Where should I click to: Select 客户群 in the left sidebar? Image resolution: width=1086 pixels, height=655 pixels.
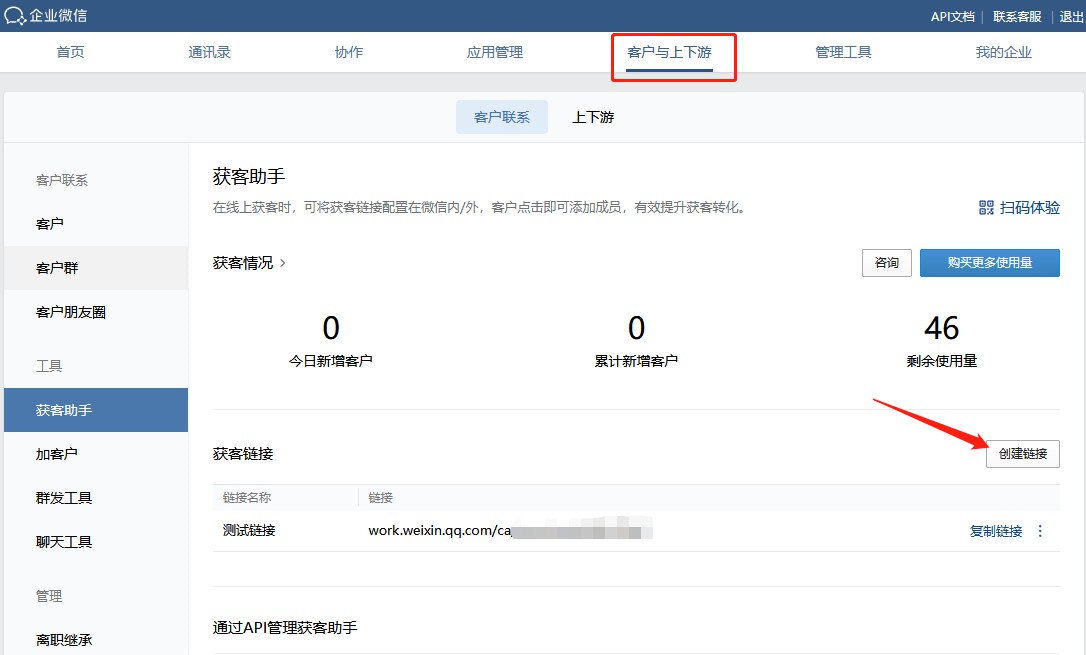tap(57, 268)
